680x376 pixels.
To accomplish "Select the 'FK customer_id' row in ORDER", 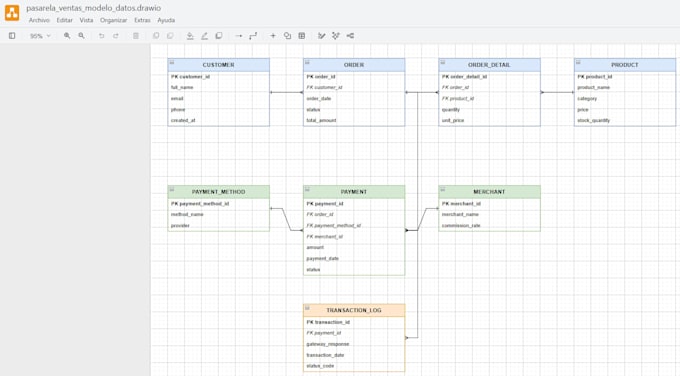I will (x=354, y=88).
